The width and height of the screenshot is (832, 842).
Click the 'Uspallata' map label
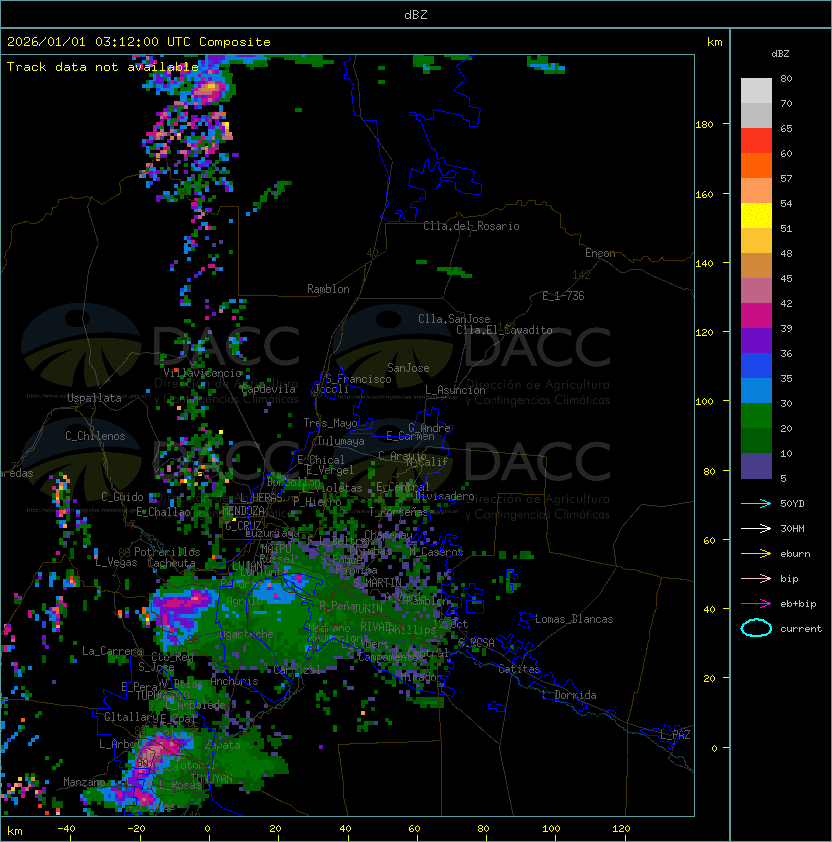pos(94,398)
